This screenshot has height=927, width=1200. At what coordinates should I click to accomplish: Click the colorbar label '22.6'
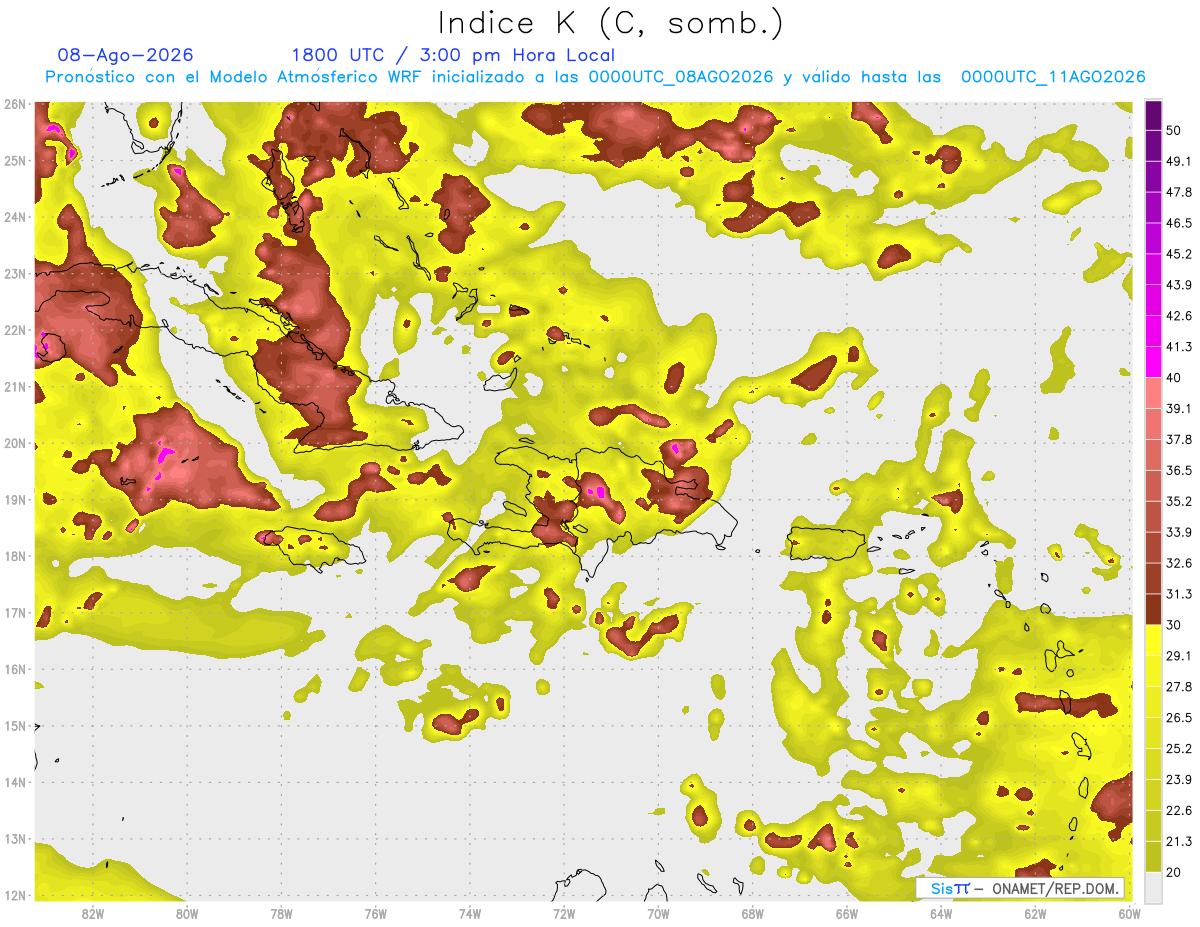click(1179, 810)
